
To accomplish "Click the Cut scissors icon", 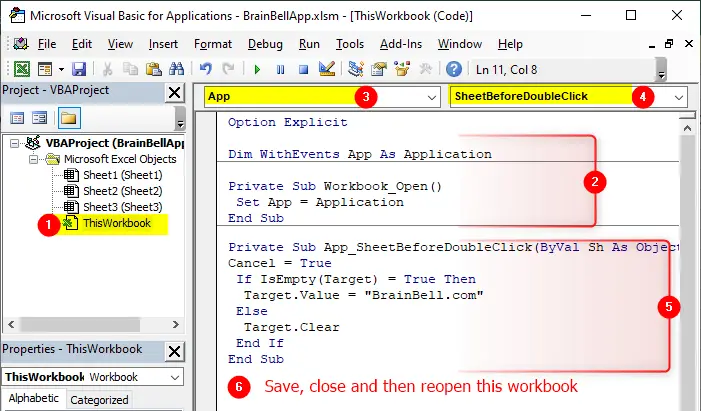I will (x=107, y=69).
